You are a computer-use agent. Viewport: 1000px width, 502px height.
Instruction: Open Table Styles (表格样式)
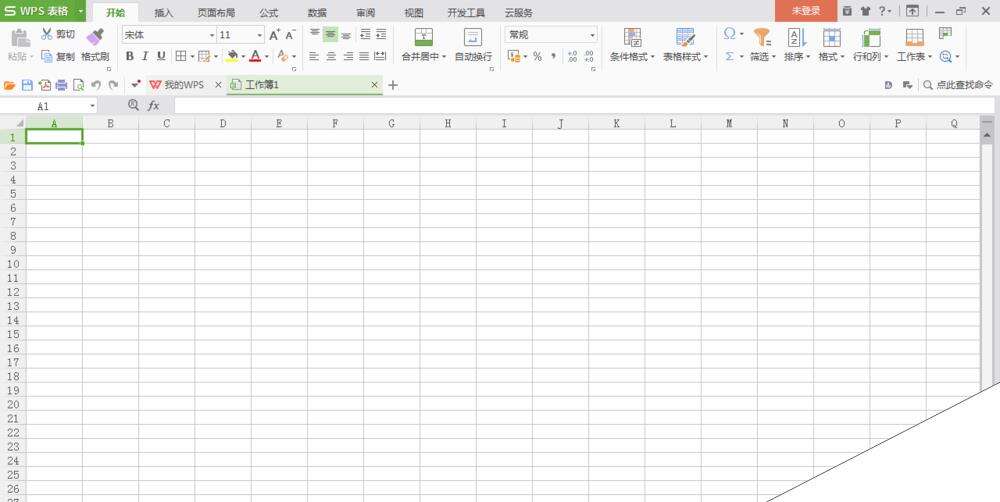(686, 45)
